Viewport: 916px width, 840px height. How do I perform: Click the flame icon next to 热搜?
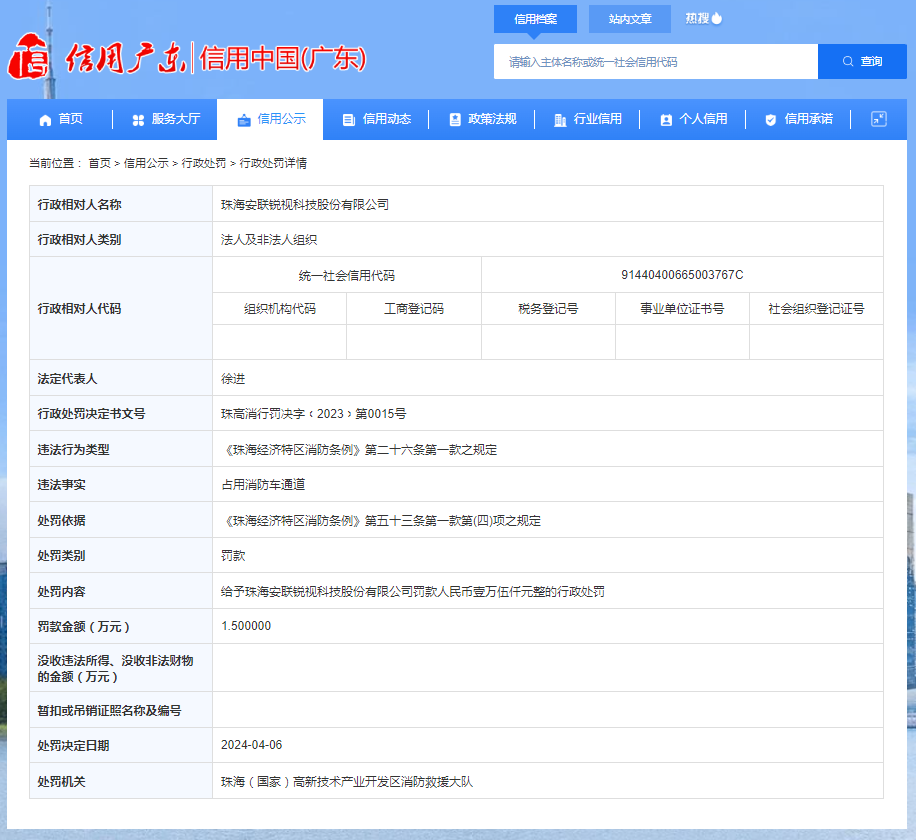click(x=717, y=18)
